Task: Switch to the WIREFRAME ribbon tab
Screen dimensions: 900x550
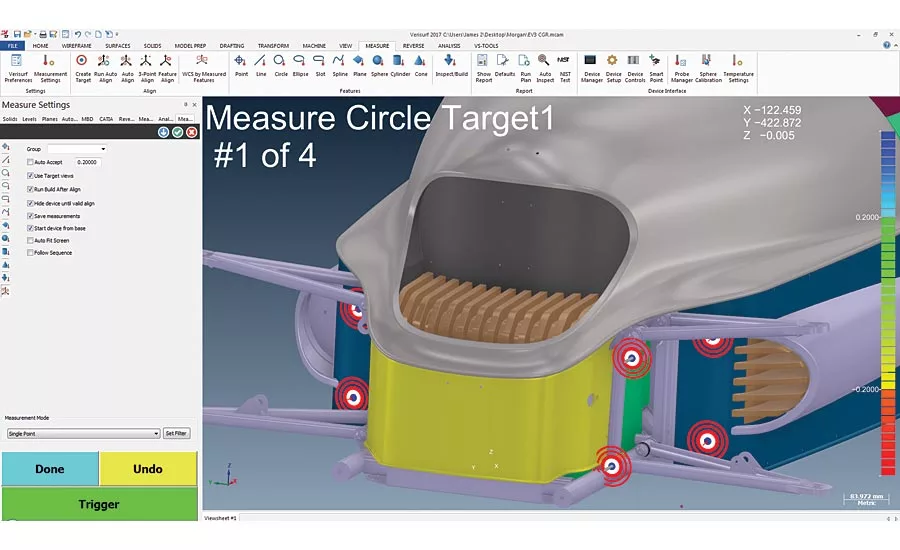Action: pyautogui.click(x=76, y=45)
